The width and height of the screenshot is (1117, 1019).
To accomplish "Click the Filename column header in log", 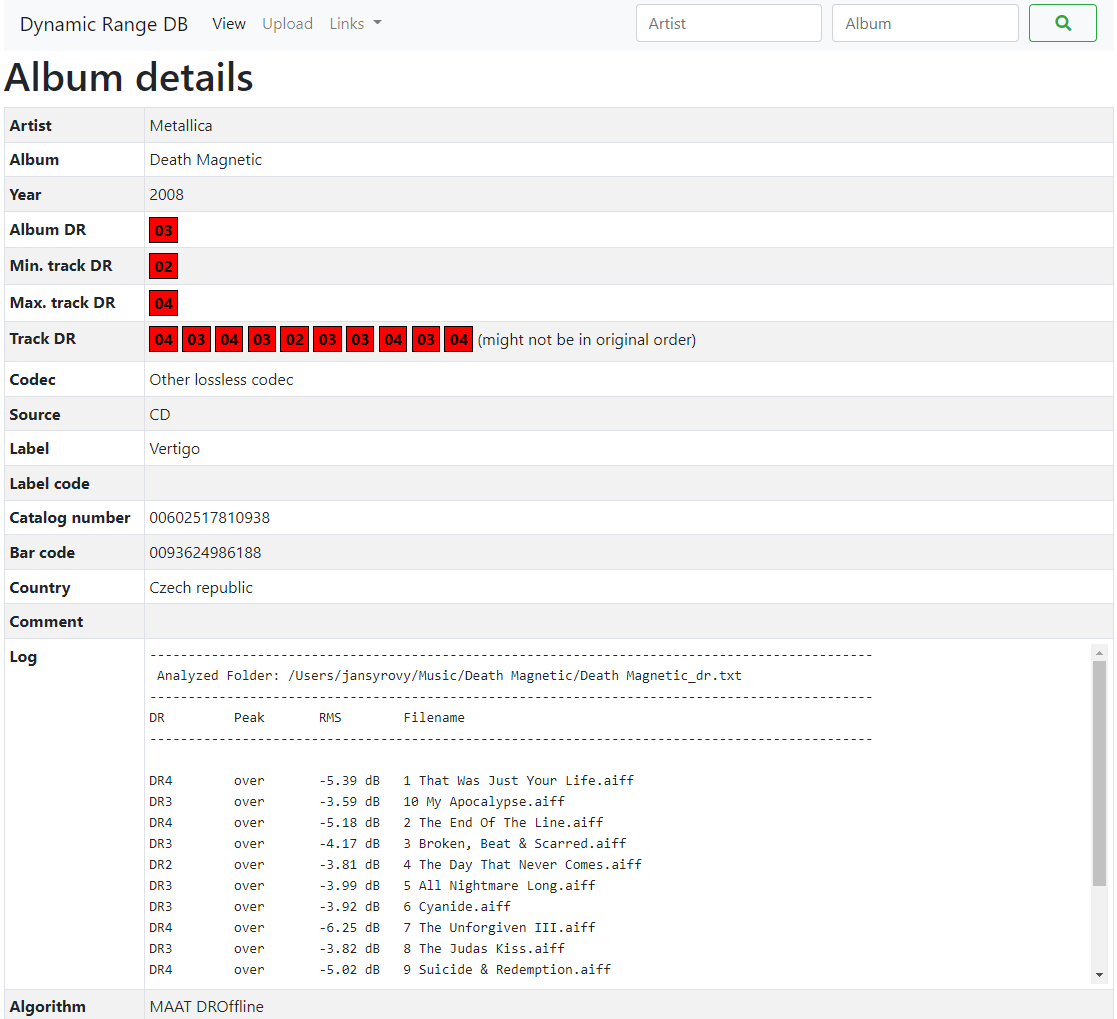I will pyautogui.click(x=434, y=718).
